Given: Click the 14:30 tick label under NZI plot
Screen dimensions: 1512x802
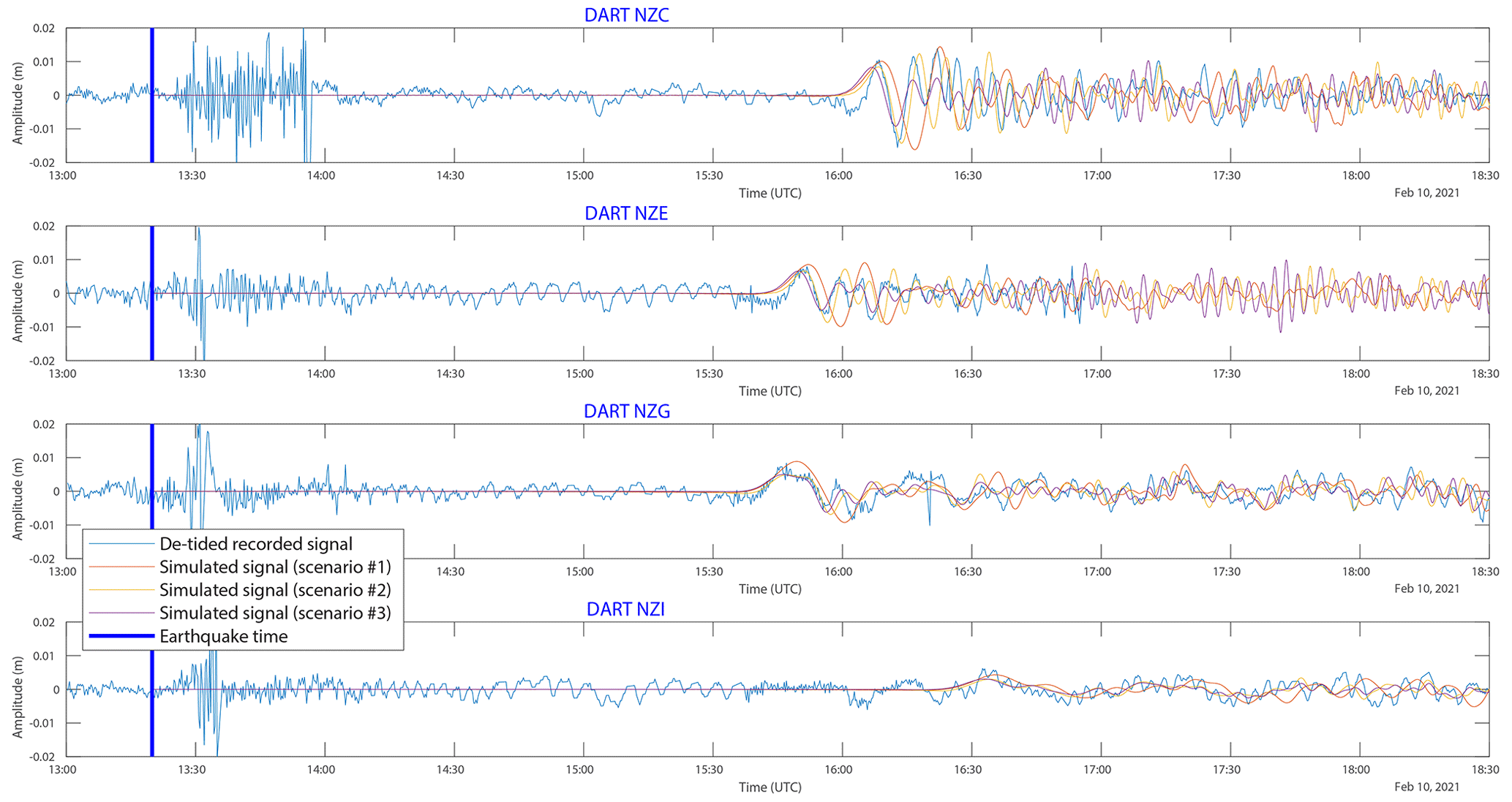Looking at the screenshot, I should (x=451, y=770).
